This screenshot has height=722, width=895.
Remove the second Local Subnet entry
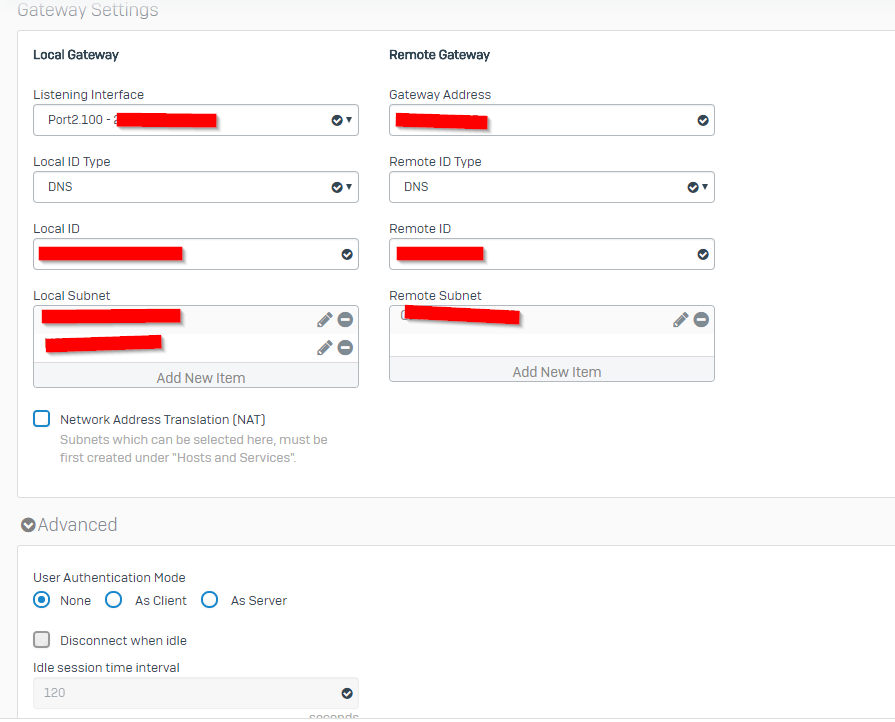[345, 348]
